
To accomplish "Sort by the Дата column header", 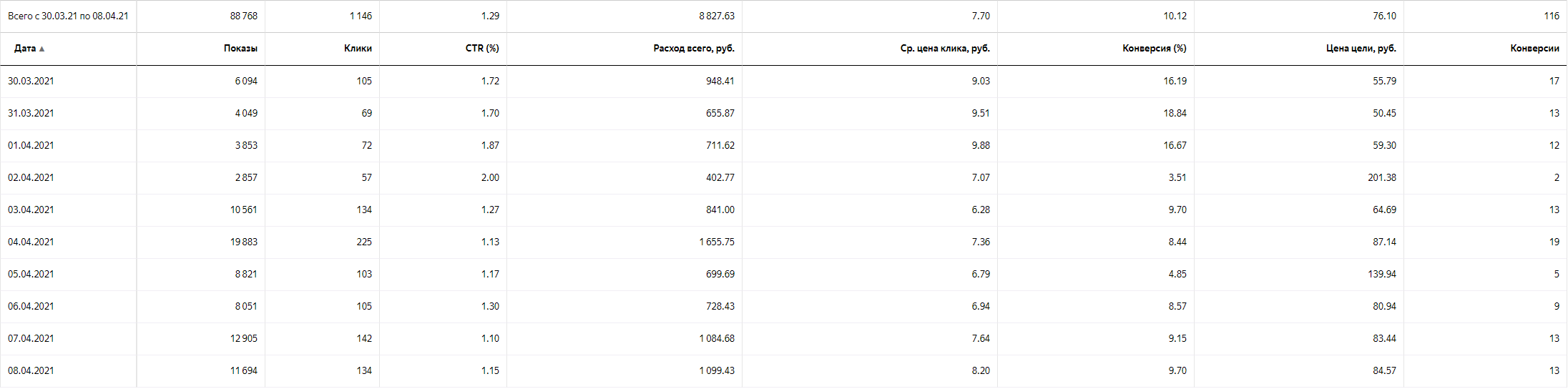I will click(x=29, y=49).
